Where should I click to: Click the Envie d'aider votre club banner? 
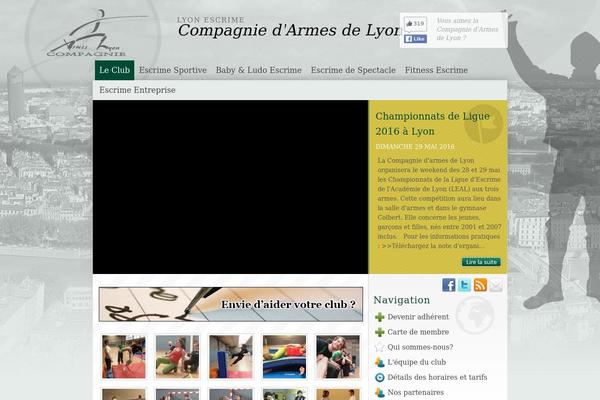point(231,304)
